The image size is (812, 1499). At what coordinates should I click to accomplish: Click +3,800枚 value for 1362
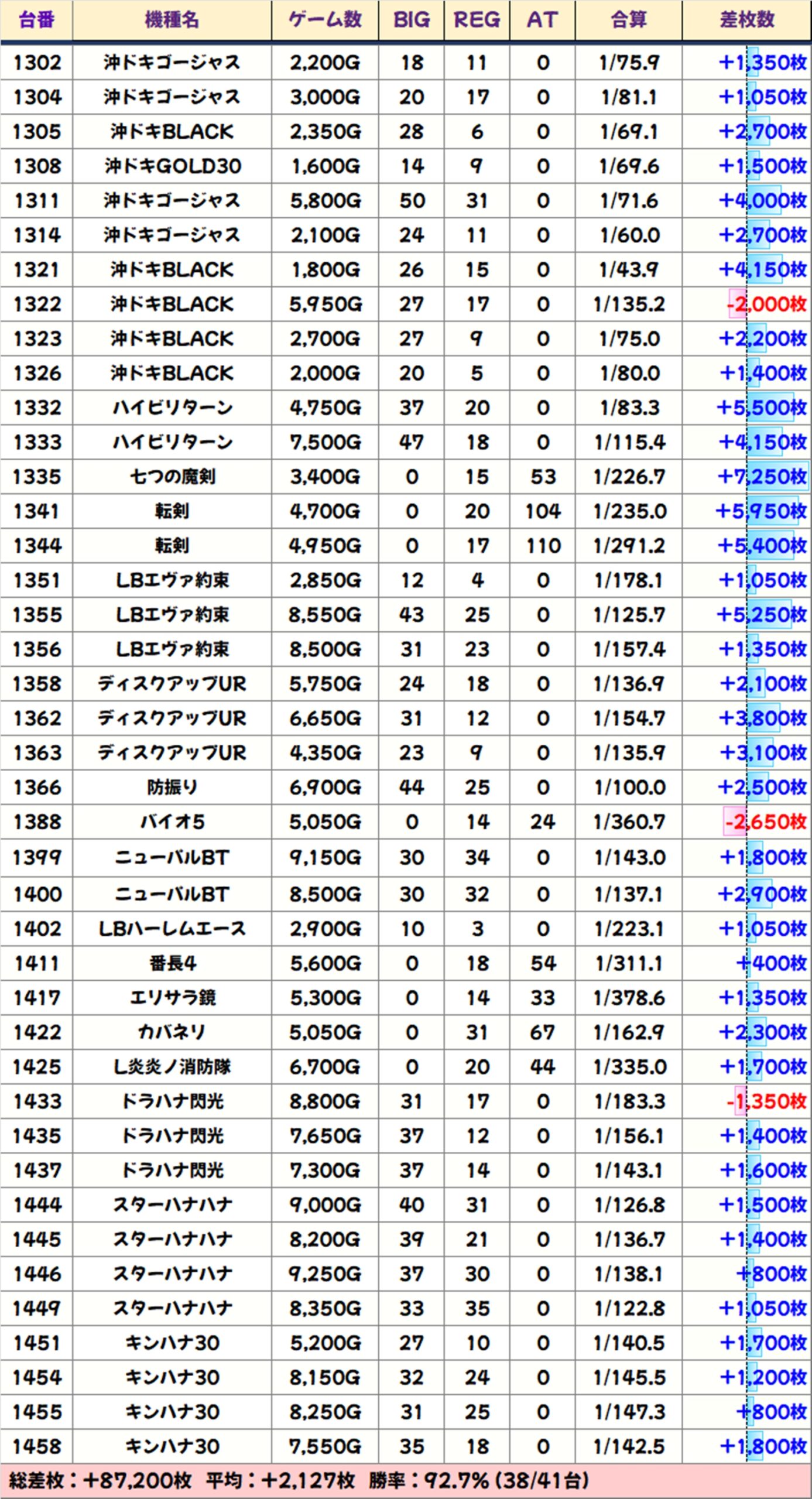763,719
